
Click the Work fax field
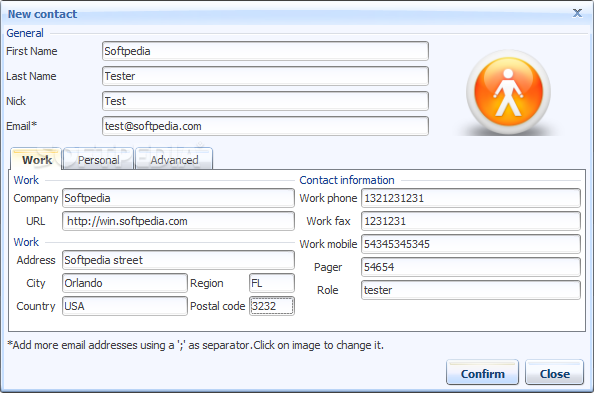(471, 221)
